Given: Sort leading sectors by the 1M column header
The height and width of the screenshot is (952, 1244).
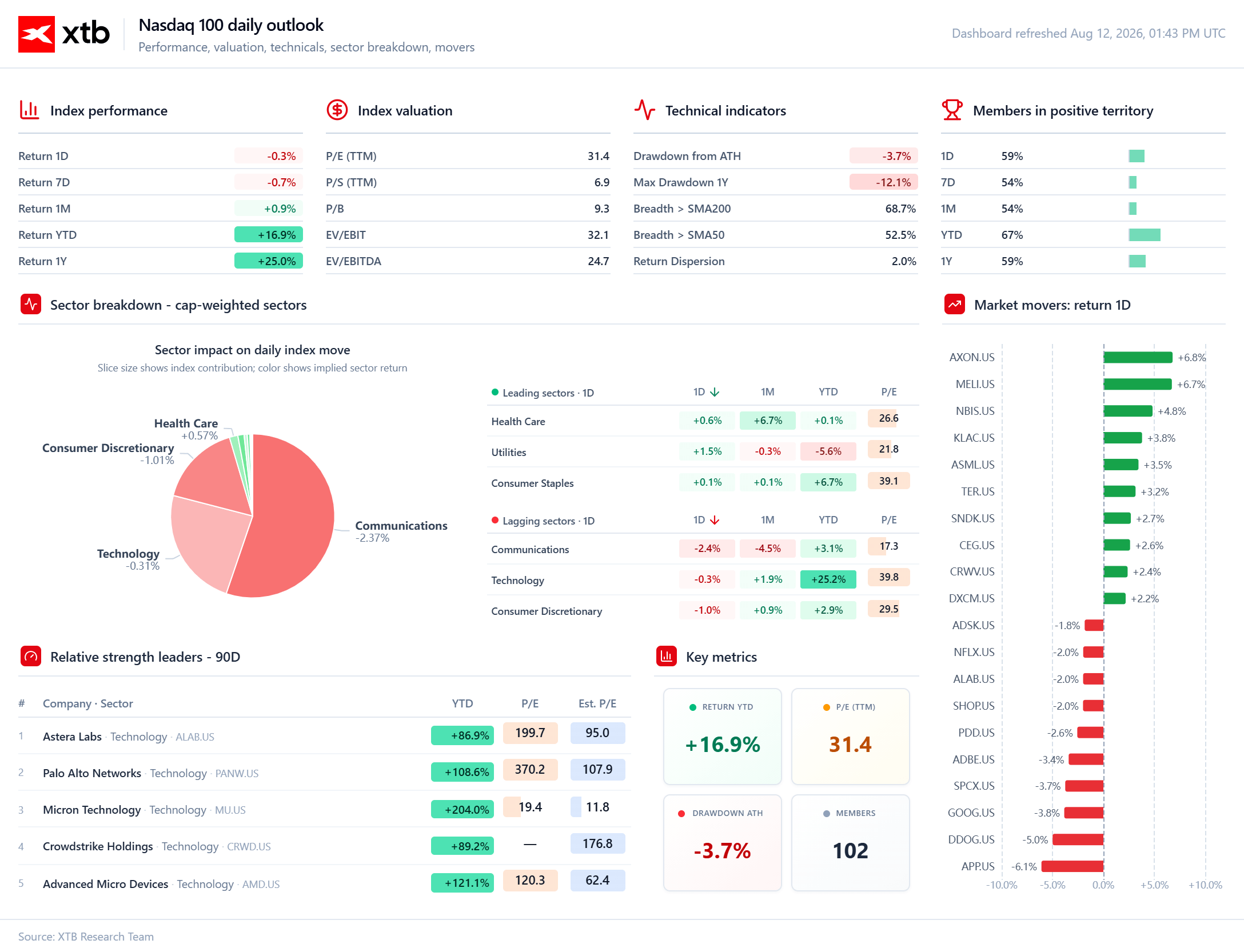Looking at the screenshot, I should pyautogui.click(x=768, y=392).
